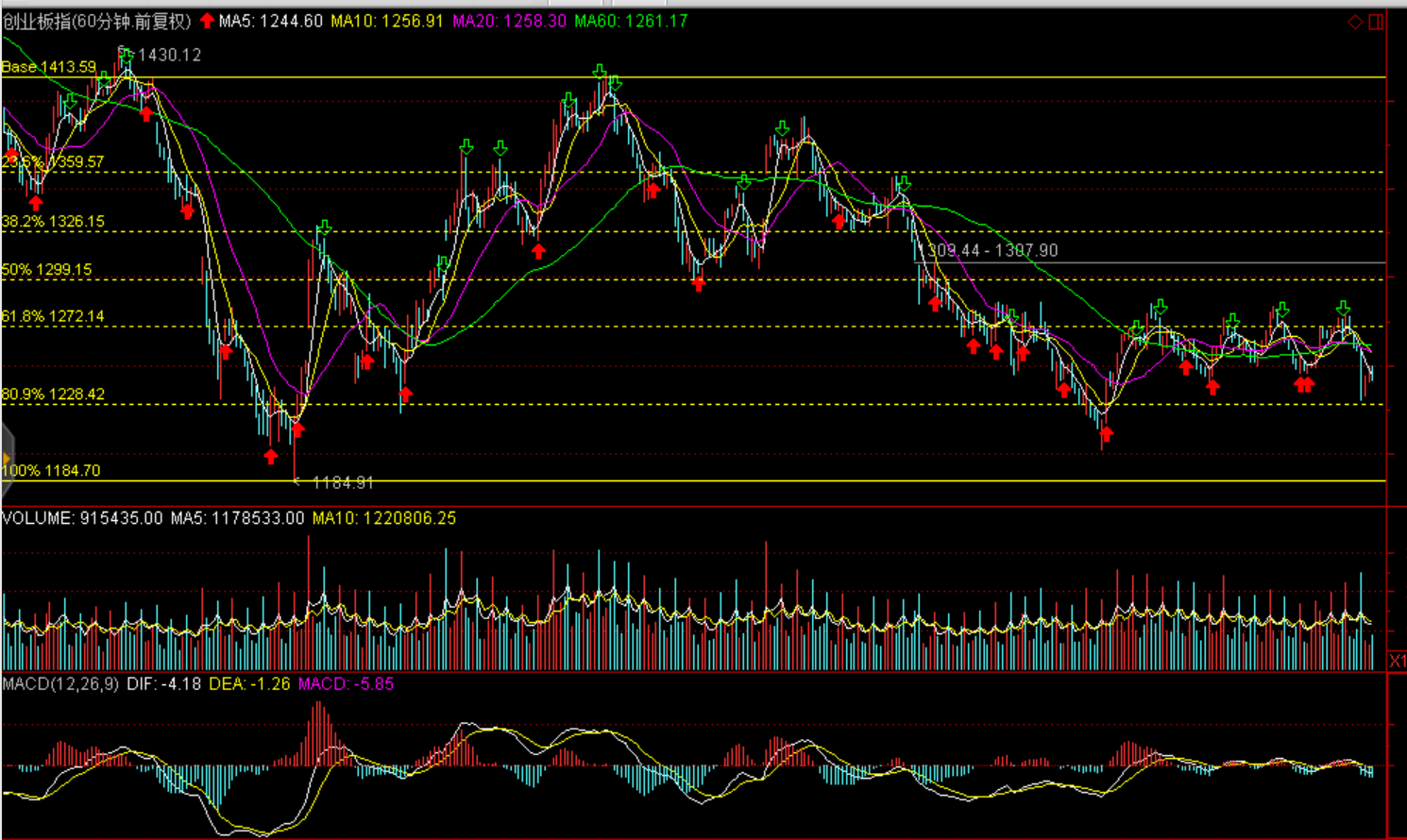
Task: Click the green down arrow at the 1430.12 peak
Action: tap(126, 57)
